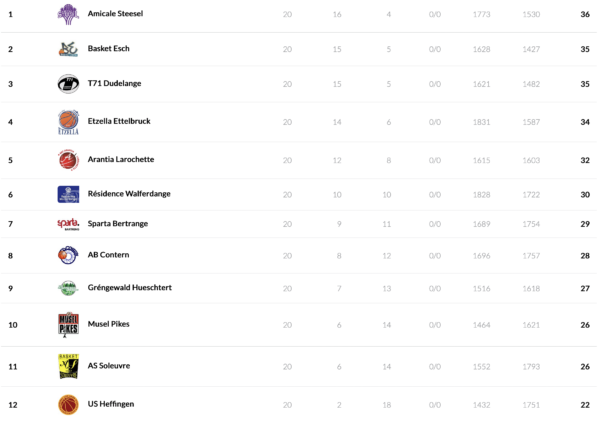The image size is (600, 421).
Task: Click the T71 Dudelange team logo
Action: (68, 84)
